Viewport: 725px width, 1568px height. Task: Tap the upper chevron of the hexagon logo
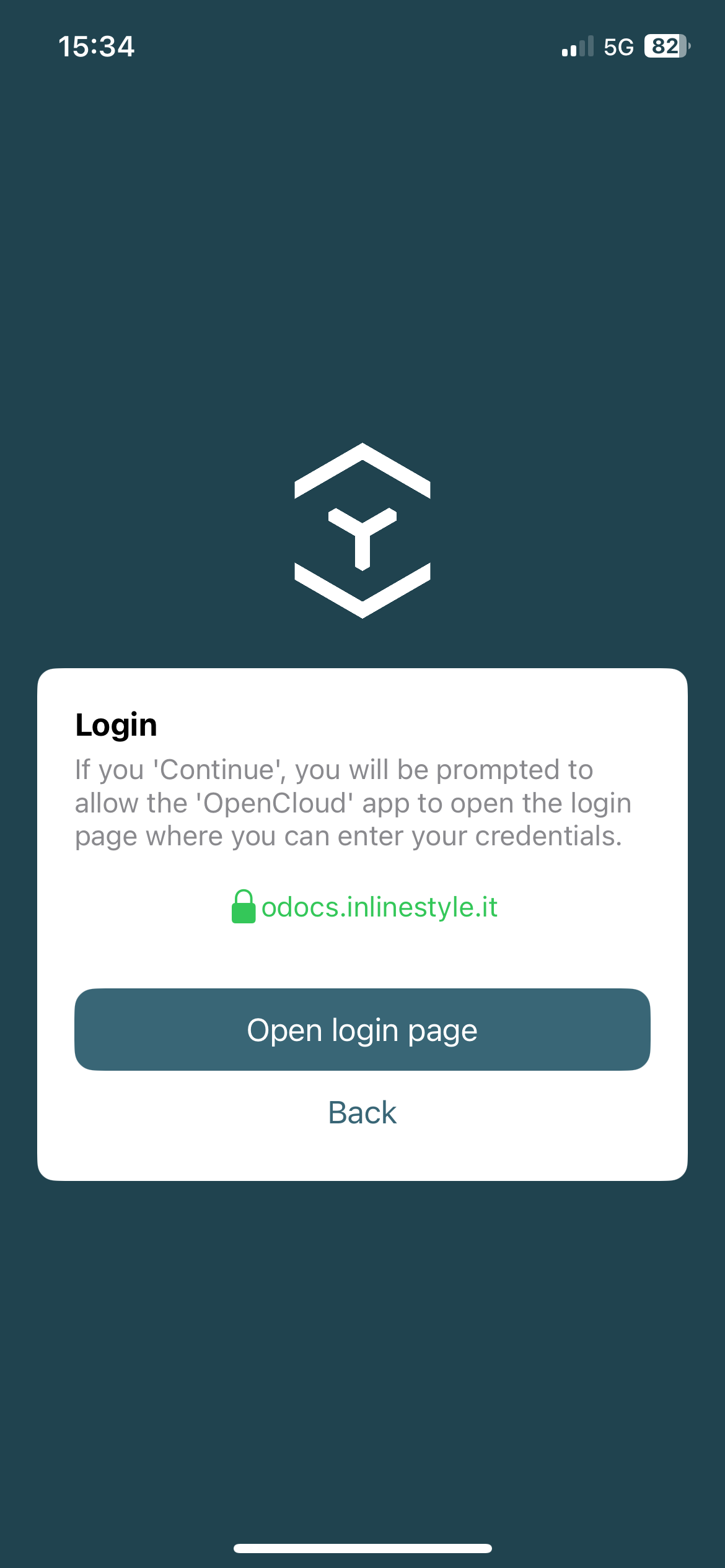(x=362, y=471)
